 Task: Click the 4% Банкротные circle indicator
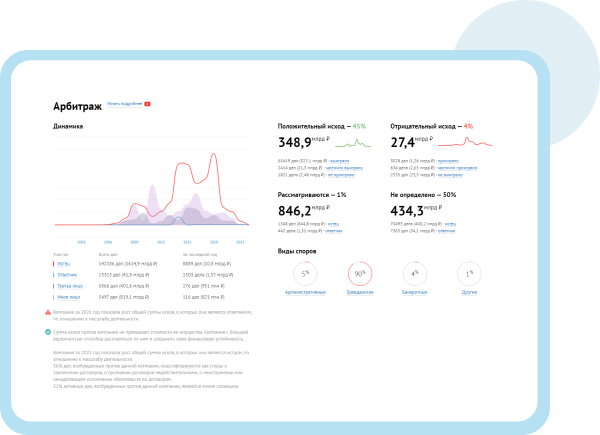(x=414, y=273)
